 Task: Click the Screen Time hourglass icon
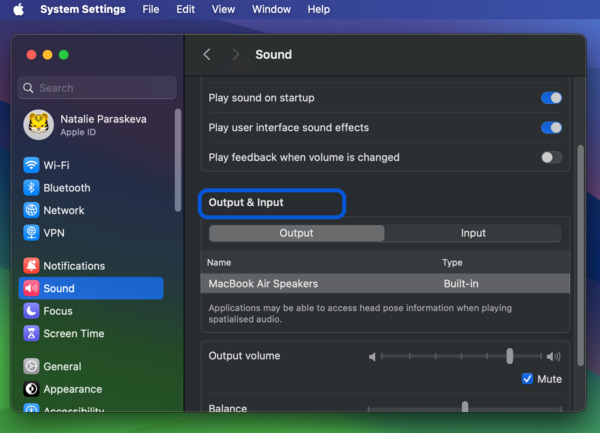point(31,333)
